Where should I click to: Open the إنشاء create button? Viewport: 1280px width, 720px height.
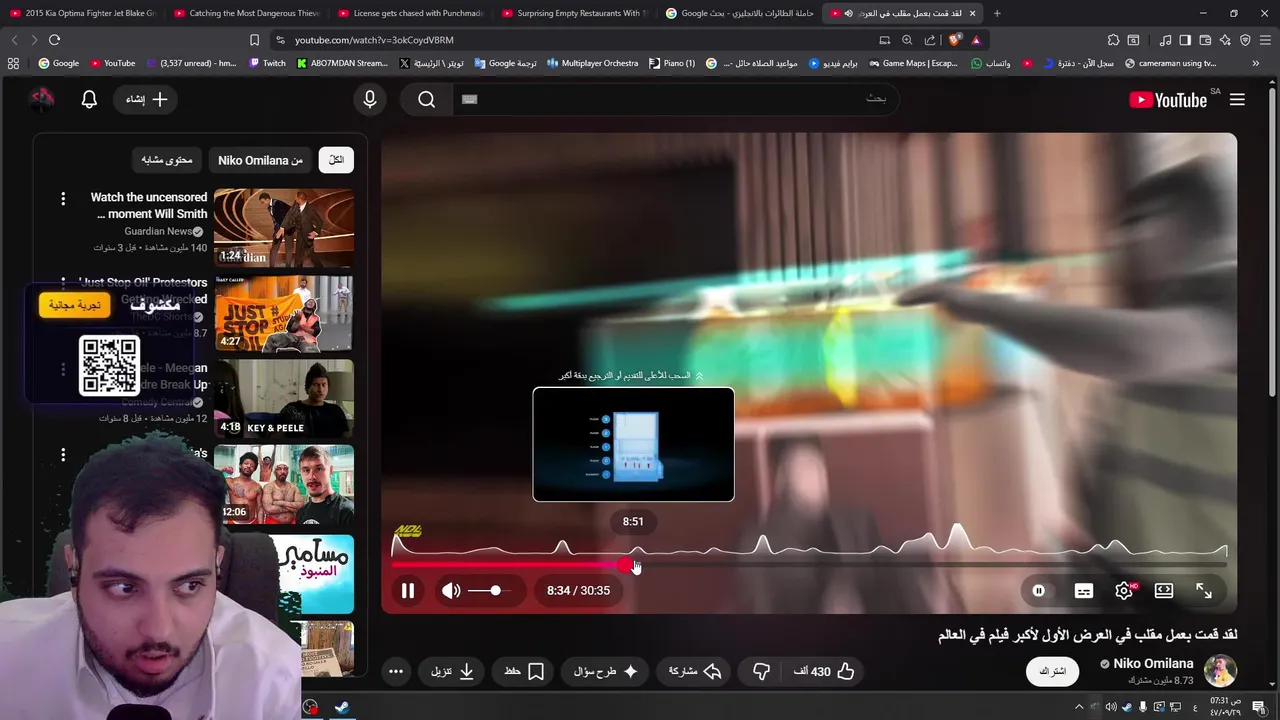[x=146, y=99]
